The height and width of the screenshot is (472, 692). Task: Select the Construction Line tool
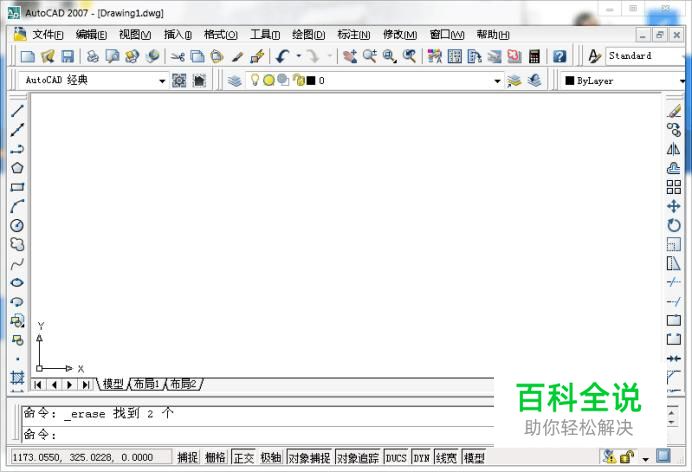pyautogui.click(x=17, y=130)
